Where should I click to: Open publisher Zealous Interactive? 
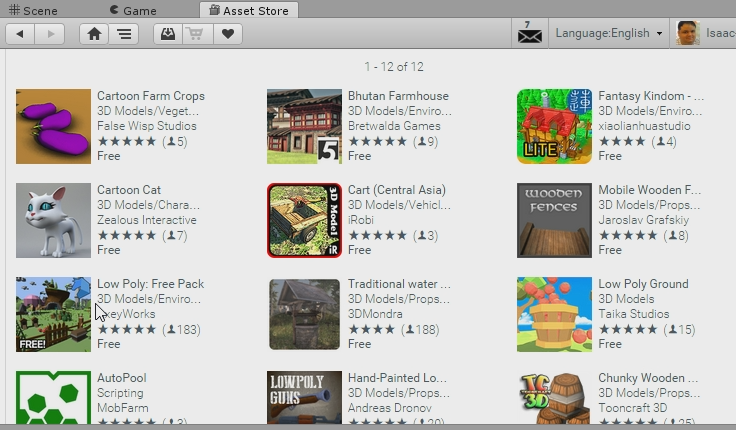click(146, 220)
